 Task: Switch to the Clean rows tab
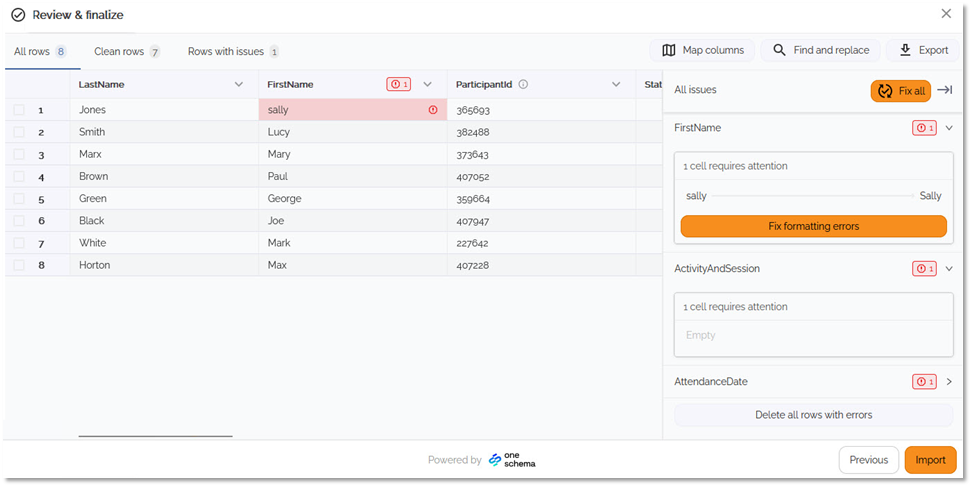[x=126, y=51]
